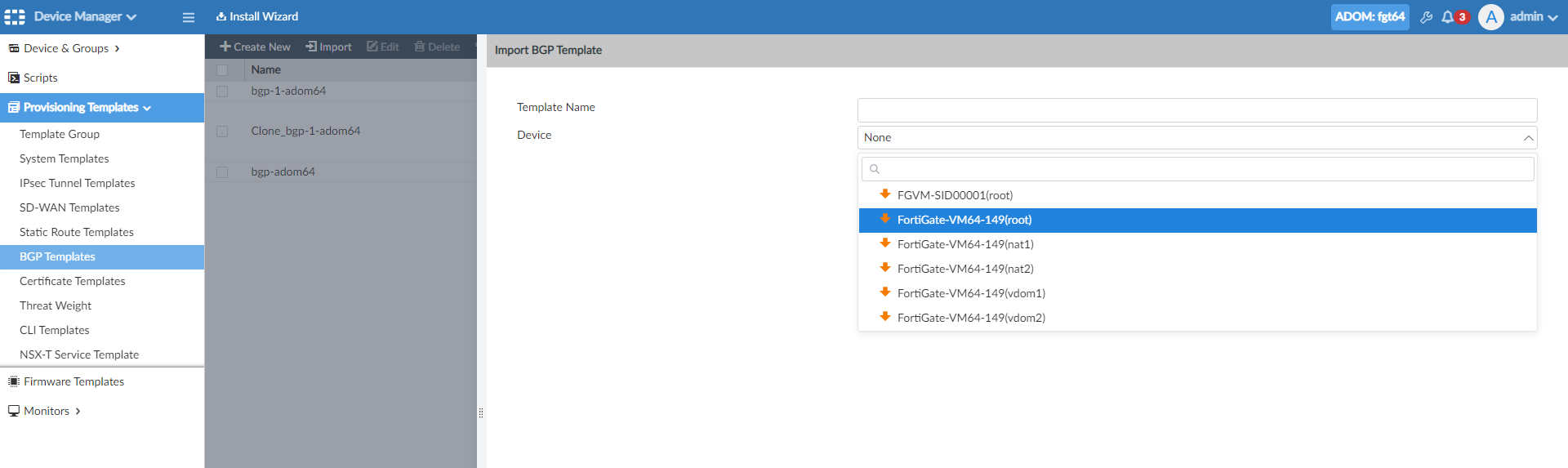Open Firmware Templates
The height and width of the screenshot is (468, 1568).
pyautogui.click(x=66, y=381)
